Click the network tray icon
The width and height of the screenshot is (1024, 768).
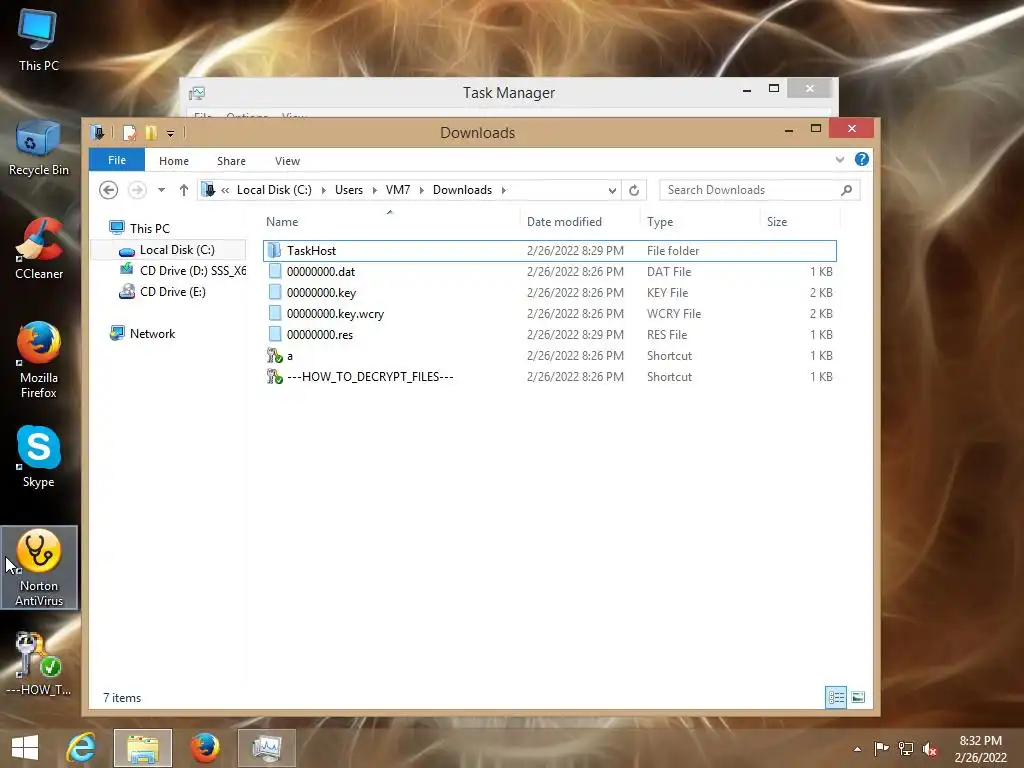pos(906,748)
